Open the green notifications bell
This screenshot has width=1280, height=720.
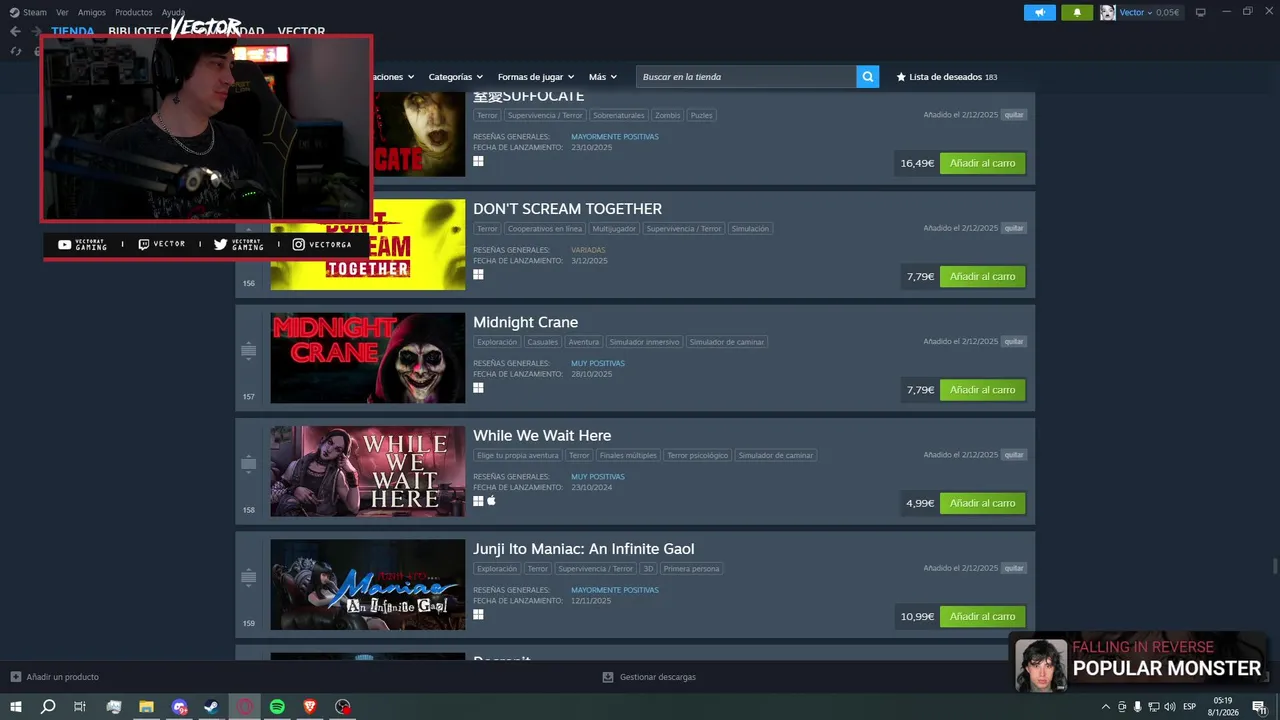tap(1077, 12)
